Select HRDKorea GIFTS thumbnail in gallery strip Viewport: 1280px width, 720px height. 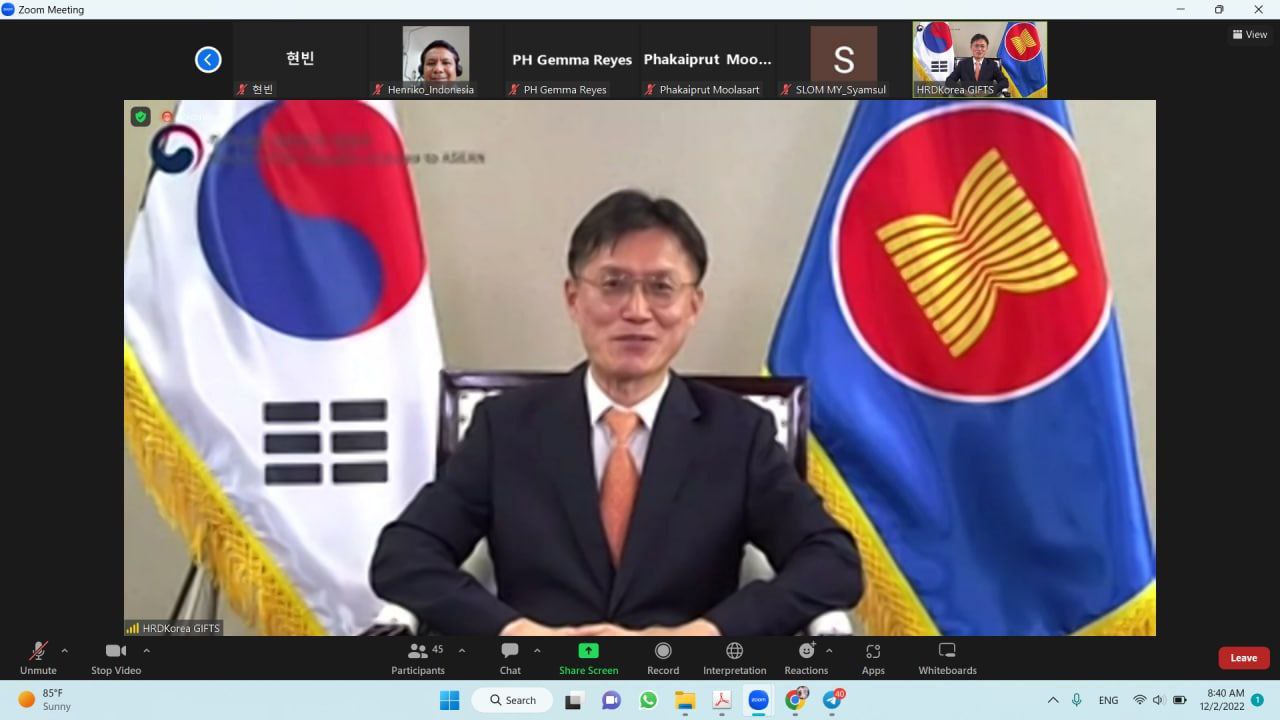tap(980, 60)
